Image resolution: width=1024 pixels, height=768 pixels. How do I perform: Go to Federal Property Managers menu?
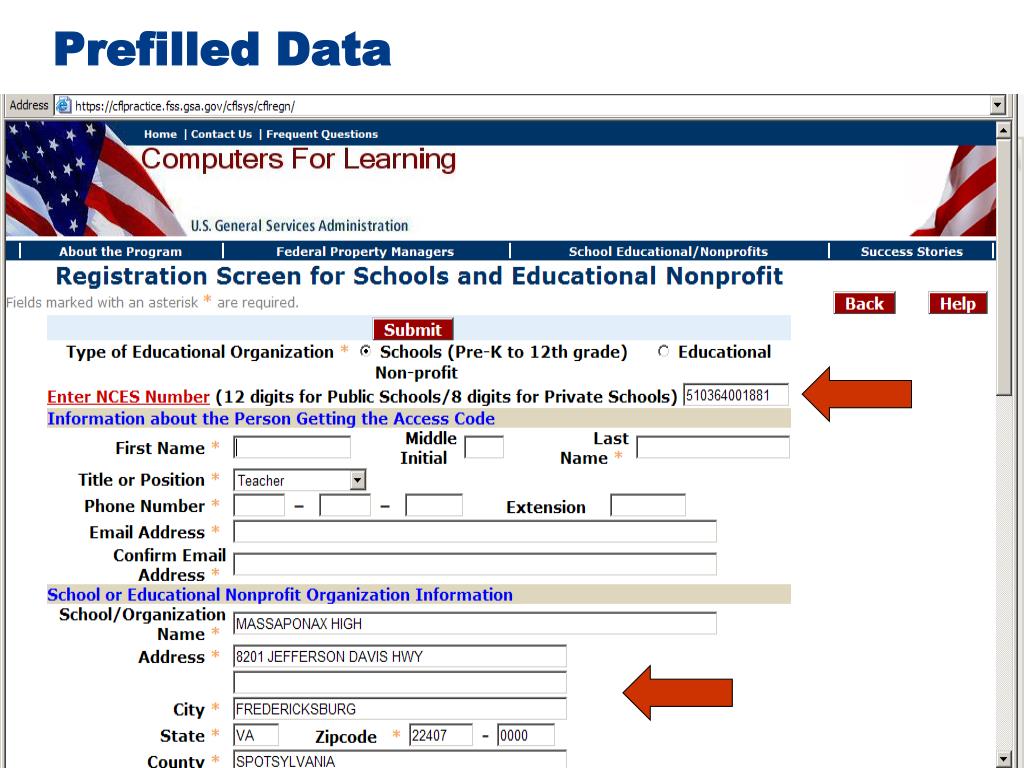point(365,251)
